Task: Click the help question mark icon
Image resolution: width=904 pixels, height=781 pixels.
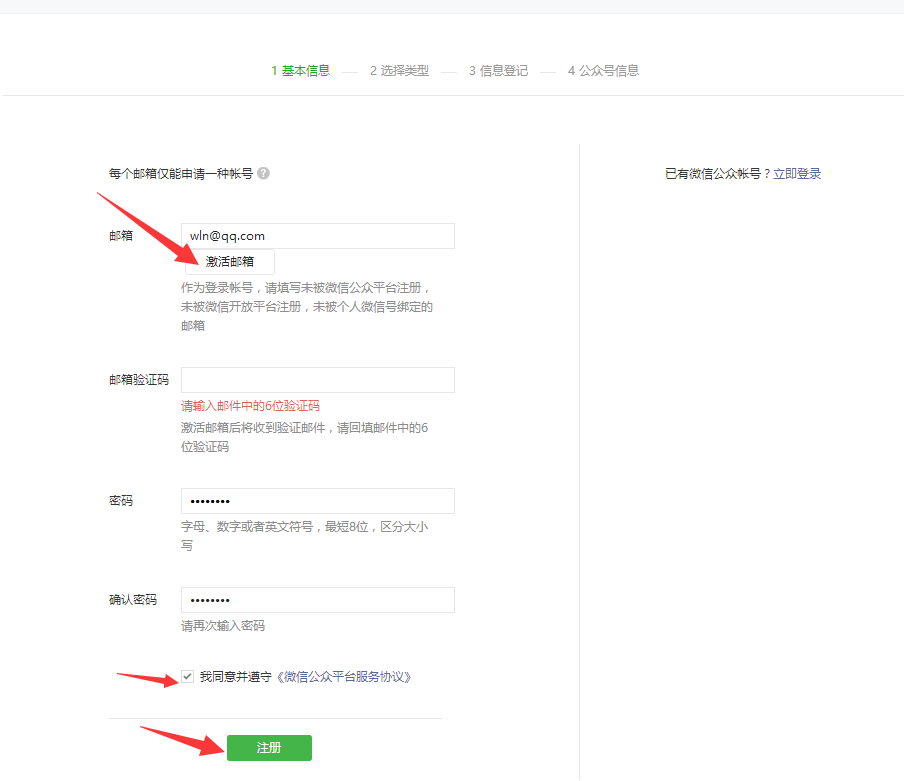Action: pyautogui.click(x=263, y=173)
